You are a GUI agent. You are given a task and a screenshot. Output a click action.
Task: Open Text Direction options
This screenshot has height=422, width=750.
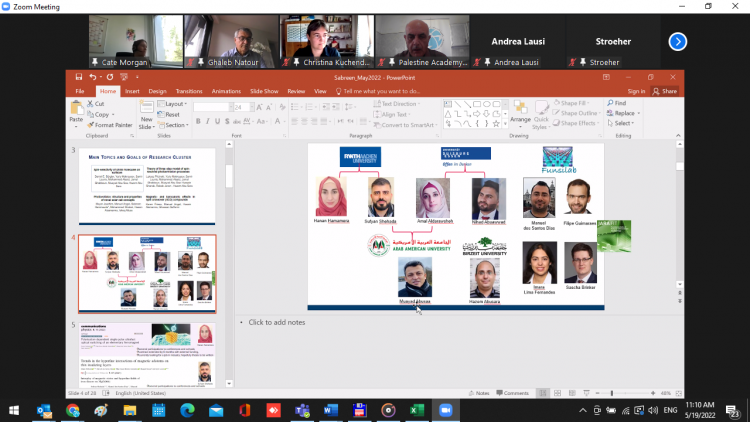[397, 104]
